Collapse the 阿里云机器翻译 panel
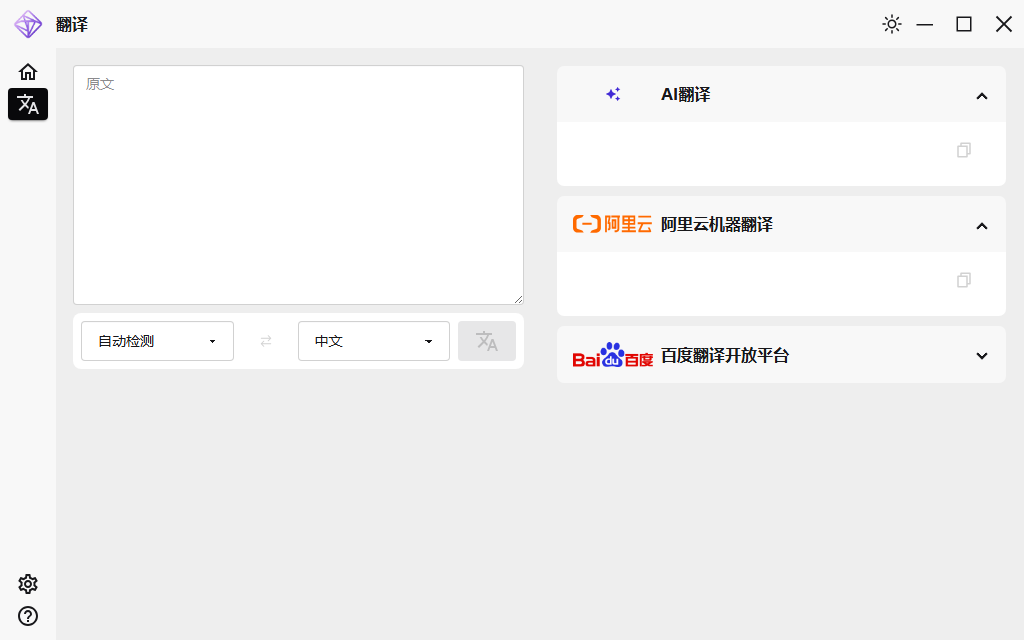The width and height of the screenshot is (1024, 640). [x=982, y=226]
